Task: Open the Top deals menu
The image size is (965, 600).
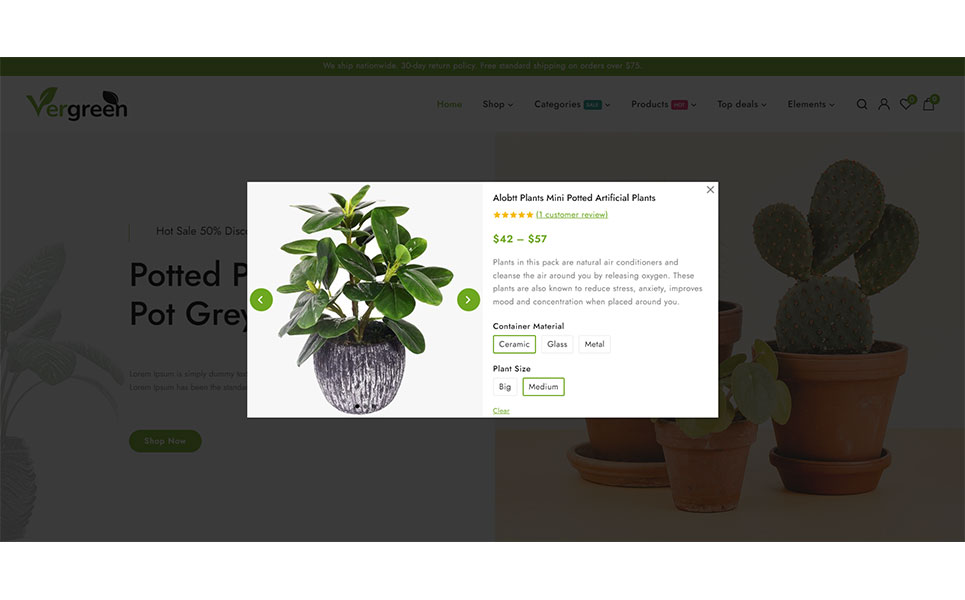Action: (742, 105)
